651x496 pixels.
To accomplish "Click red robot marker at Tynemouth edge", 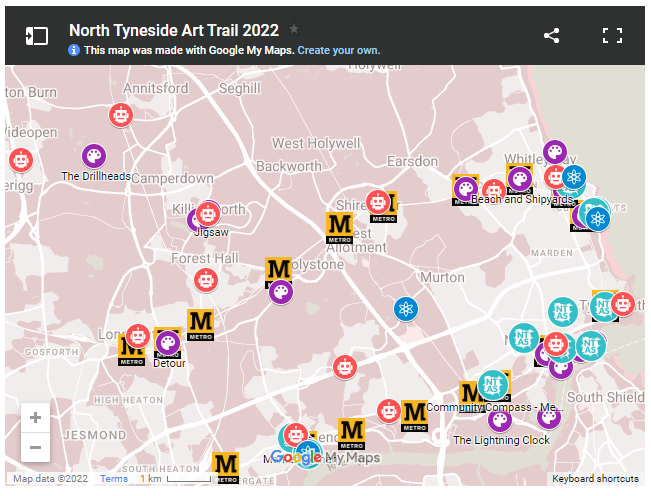I will pos(622,304).
